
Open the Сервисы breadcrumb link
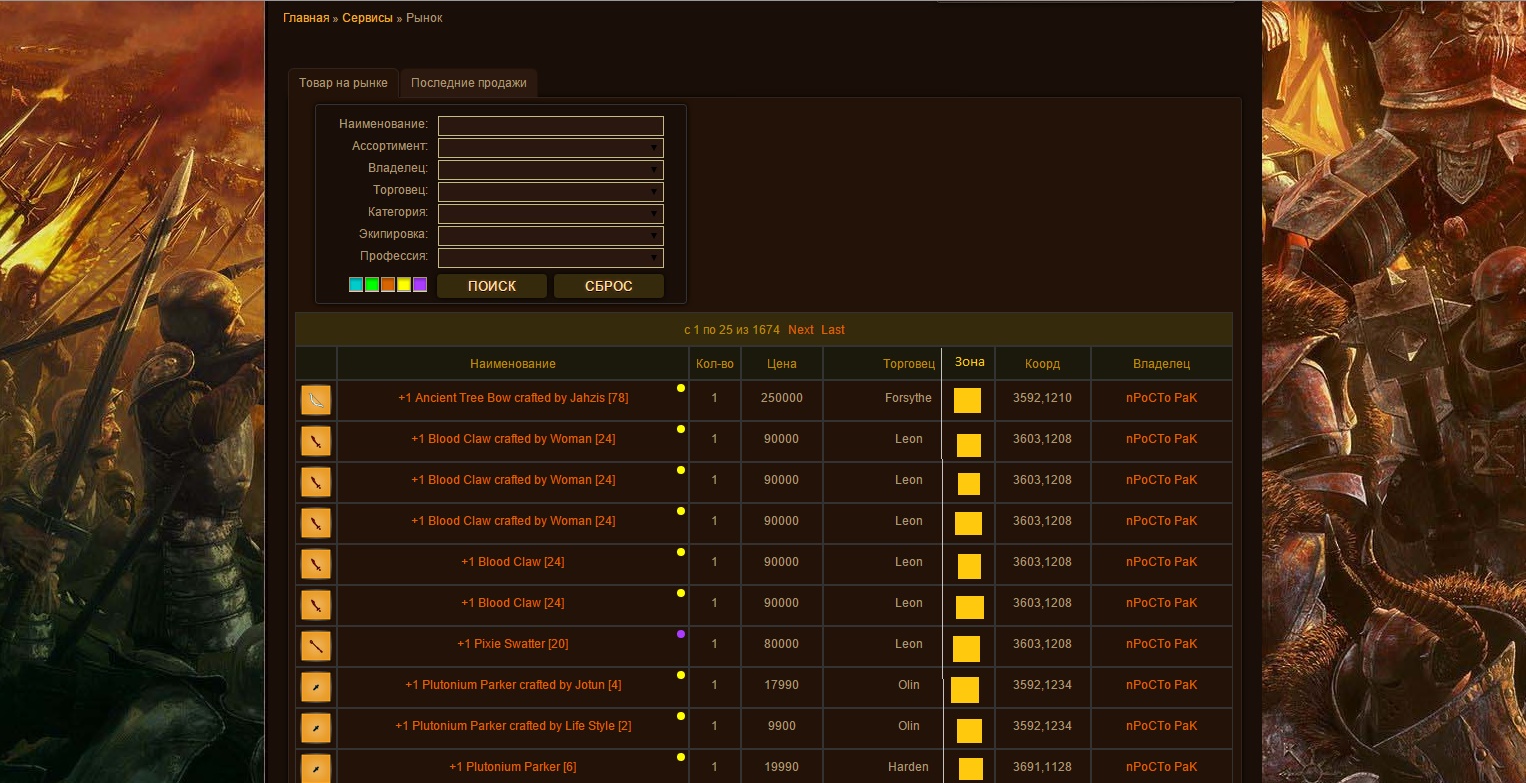(367, 18)
